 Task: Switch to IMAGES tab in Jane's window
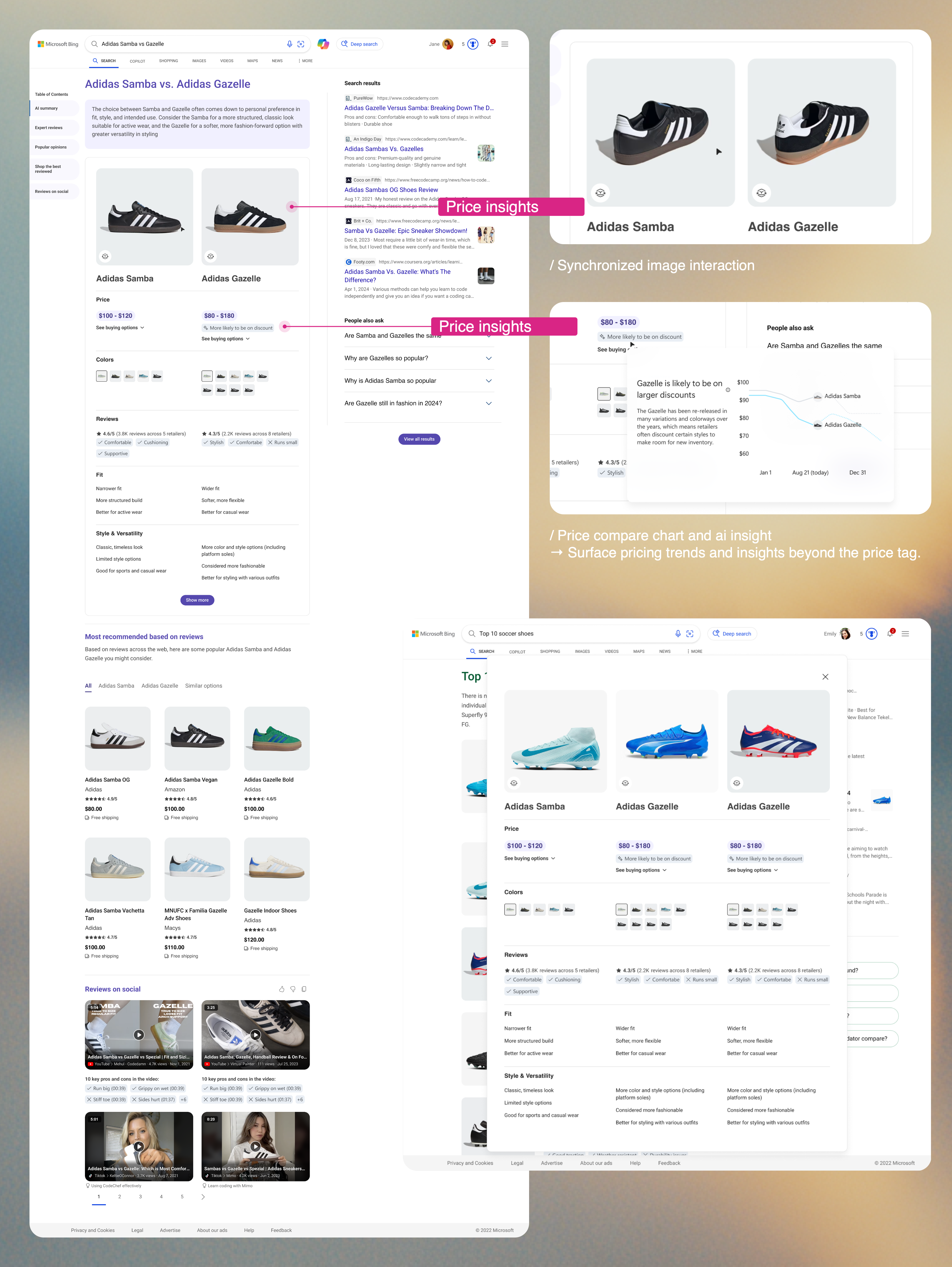pos(199,61)
